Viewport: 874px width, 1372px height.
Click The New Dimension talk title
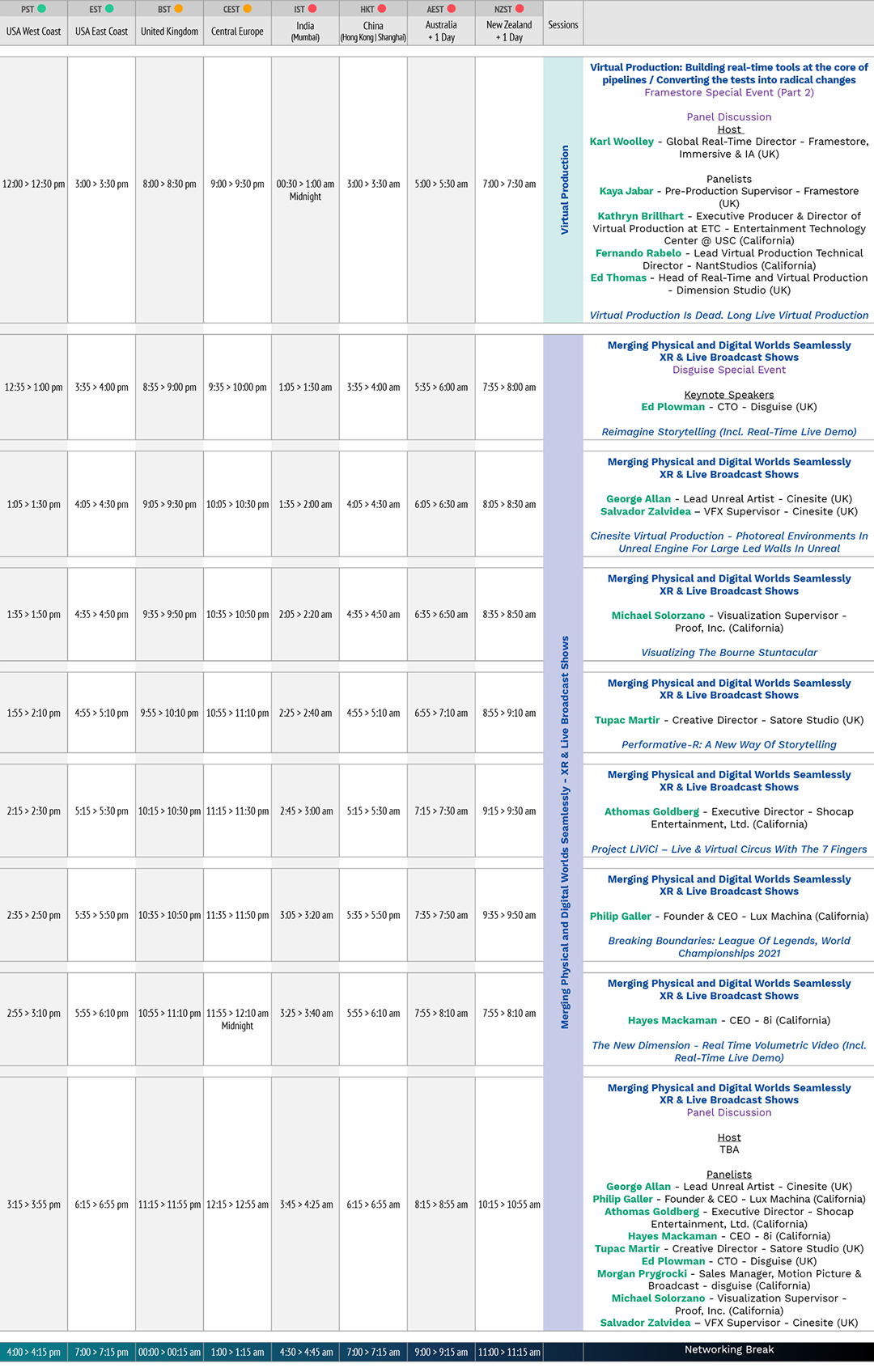coord(729,1052)
